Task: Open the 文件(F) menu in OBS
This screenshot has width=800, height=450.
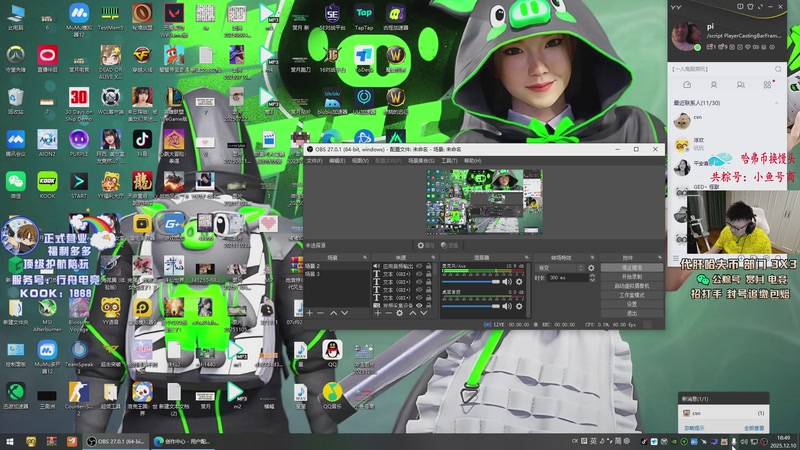Action: pos(314,161)
